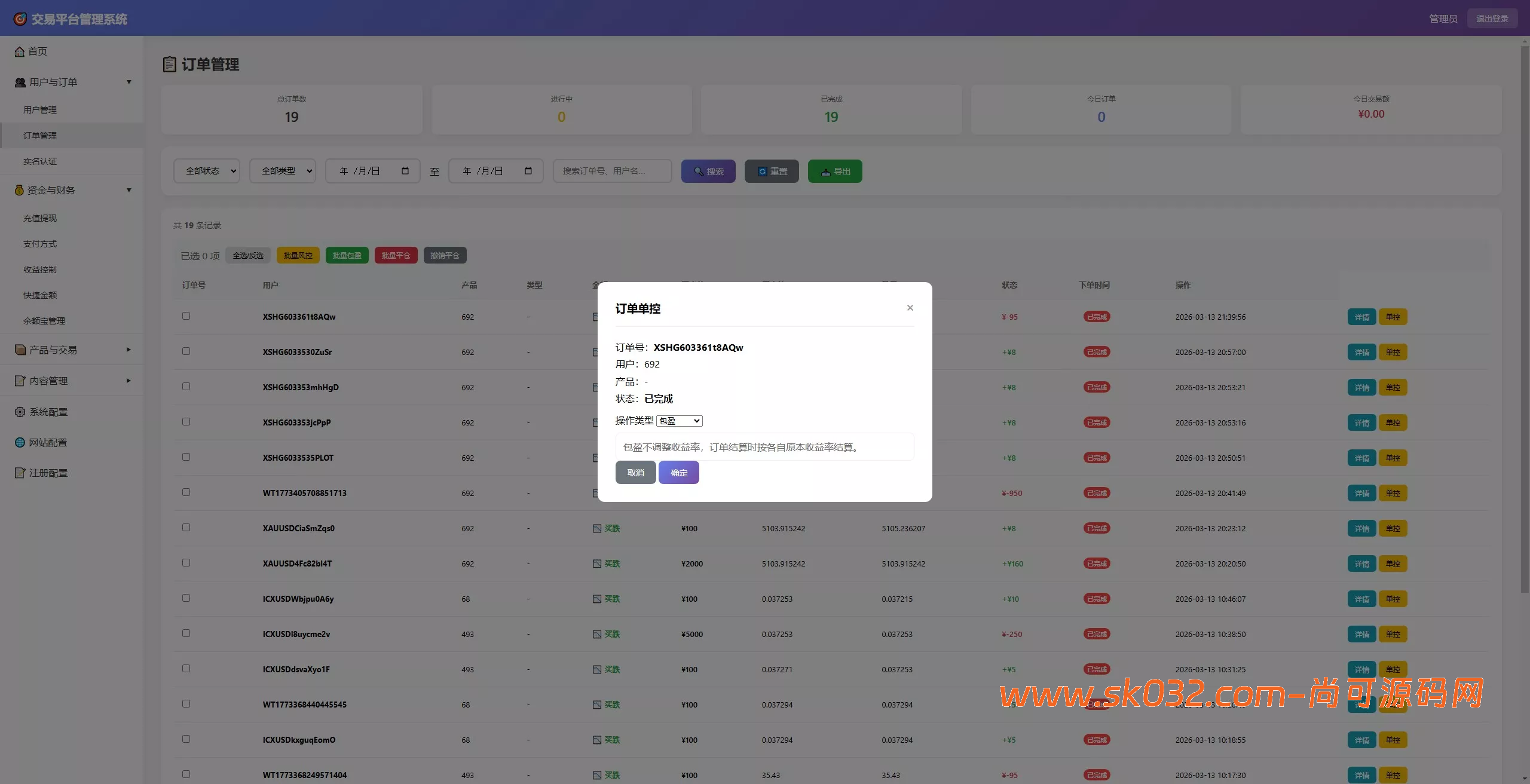Click the clipboard icon beside 订单管理 header
The height and width of the screenshot is (784, 1530).
click(170, 65)
